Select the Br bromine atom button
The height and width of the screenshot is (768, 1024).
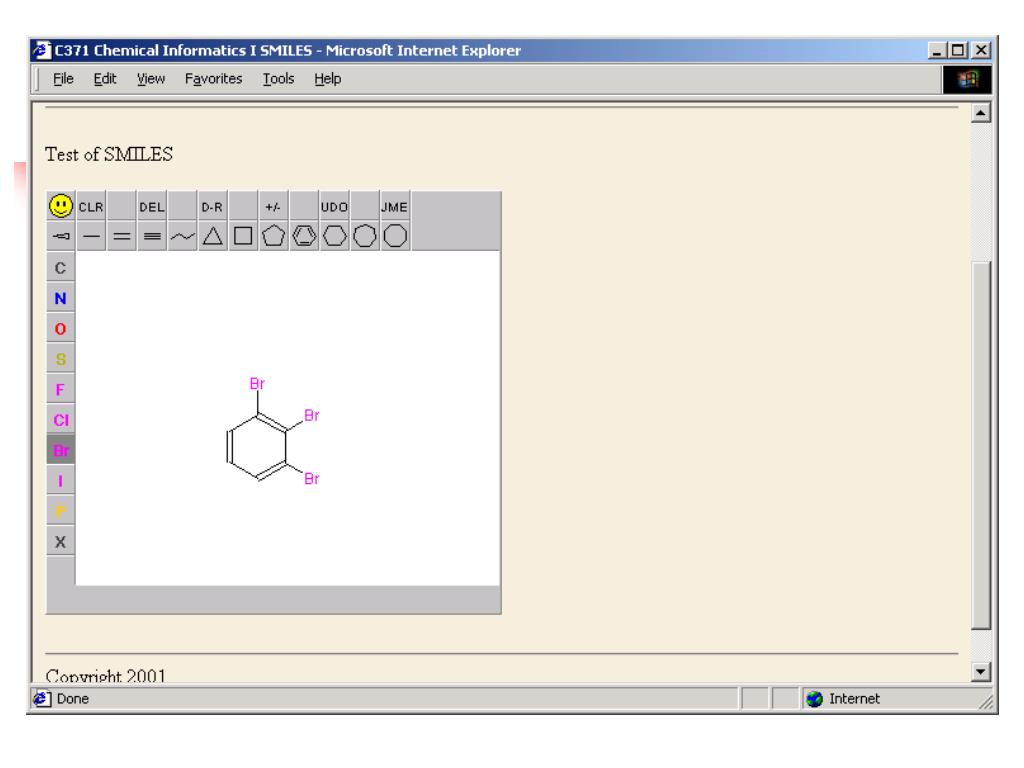pyautogui.click(x=61, y=449)
